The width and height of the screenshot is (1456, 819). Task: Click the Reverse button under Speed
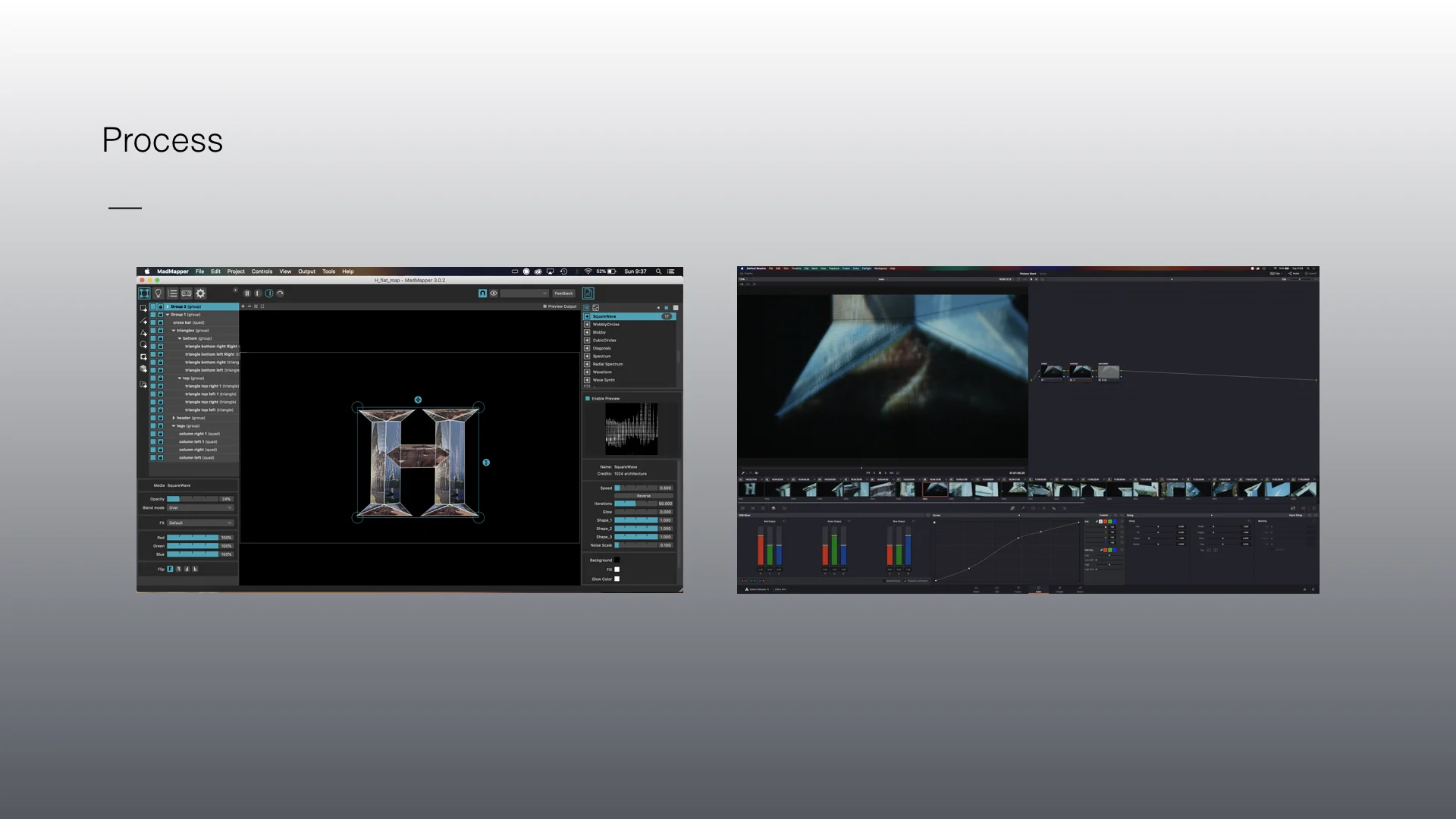(x=644, y=496)
